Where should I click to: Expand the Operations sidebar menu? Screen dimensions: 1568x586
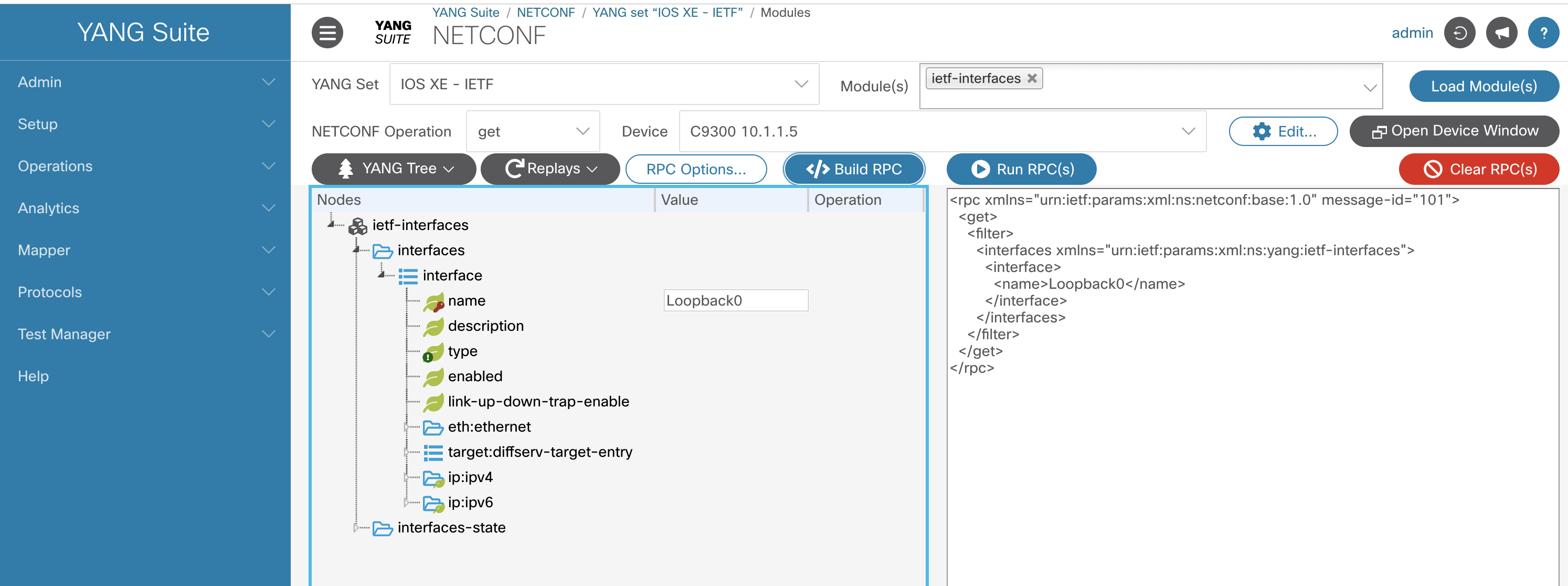(145, 166)
